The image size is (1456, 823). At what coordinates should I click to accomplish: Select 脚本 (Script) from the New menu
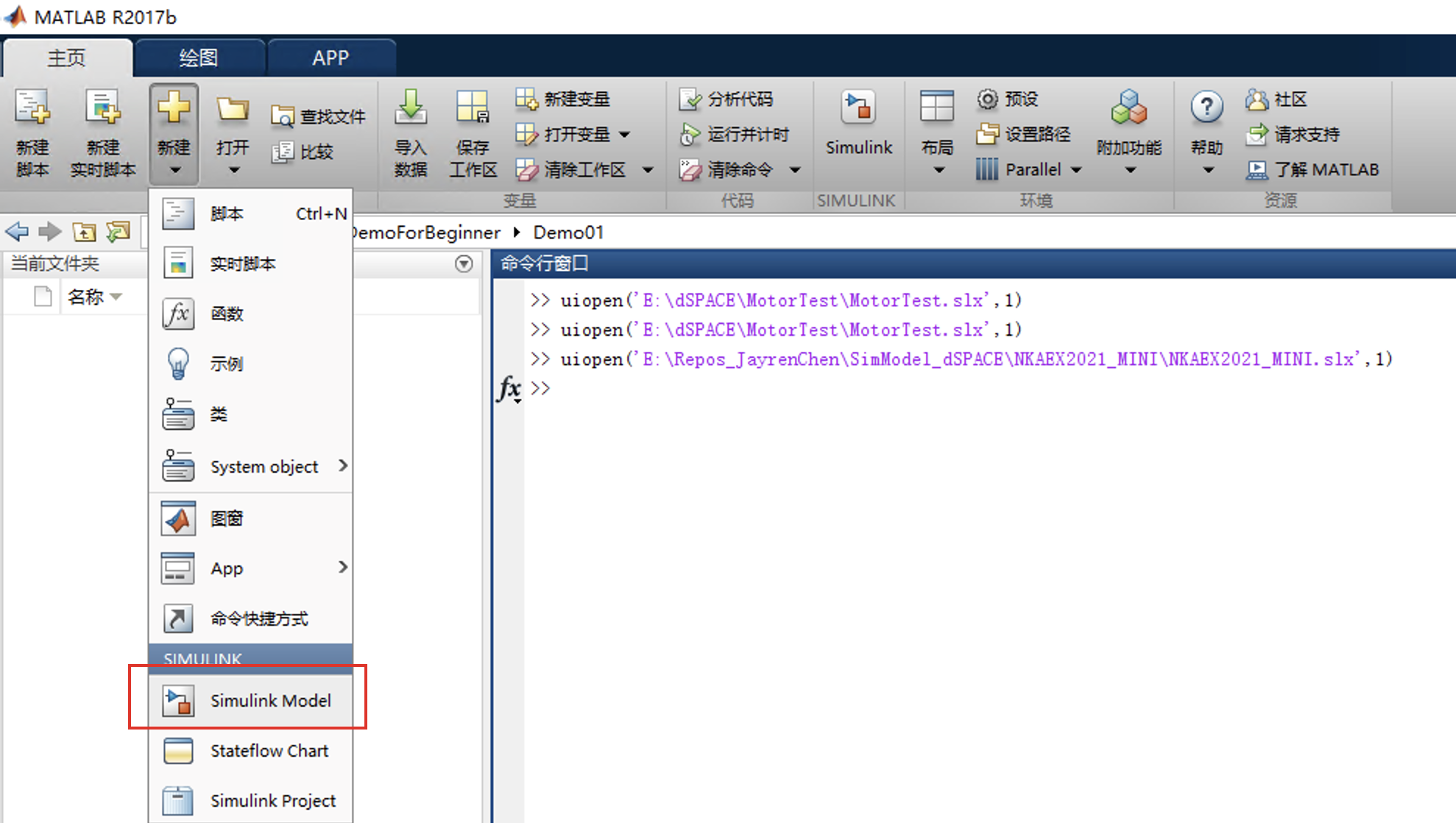(x=251, y=213)
